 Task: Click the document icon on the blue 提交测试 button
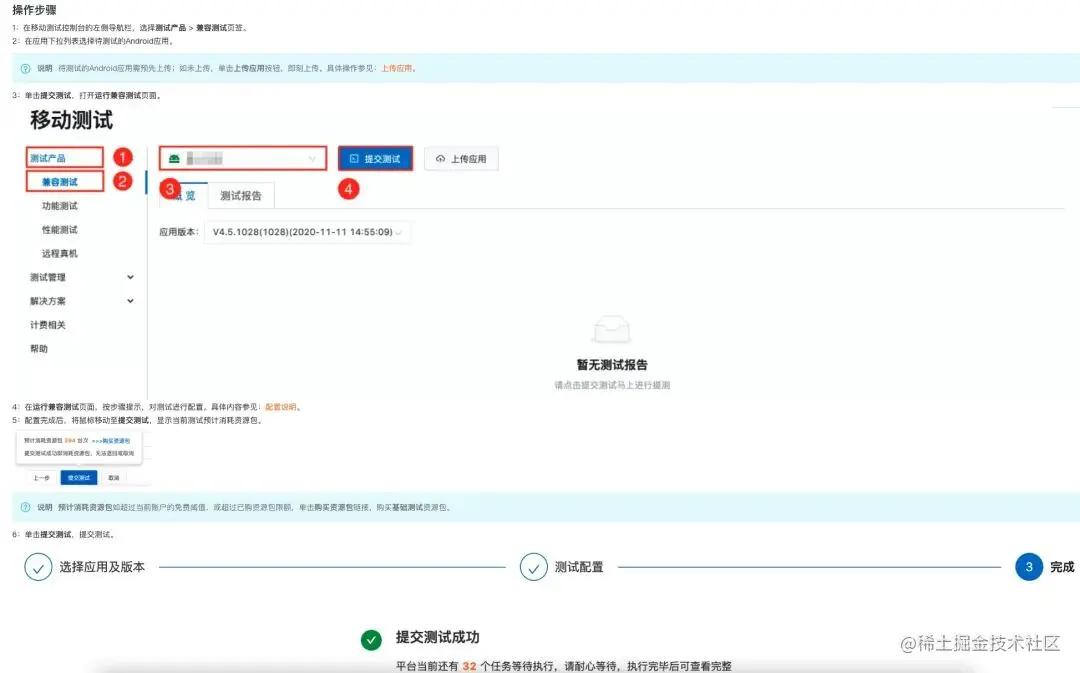click(357, 157)
